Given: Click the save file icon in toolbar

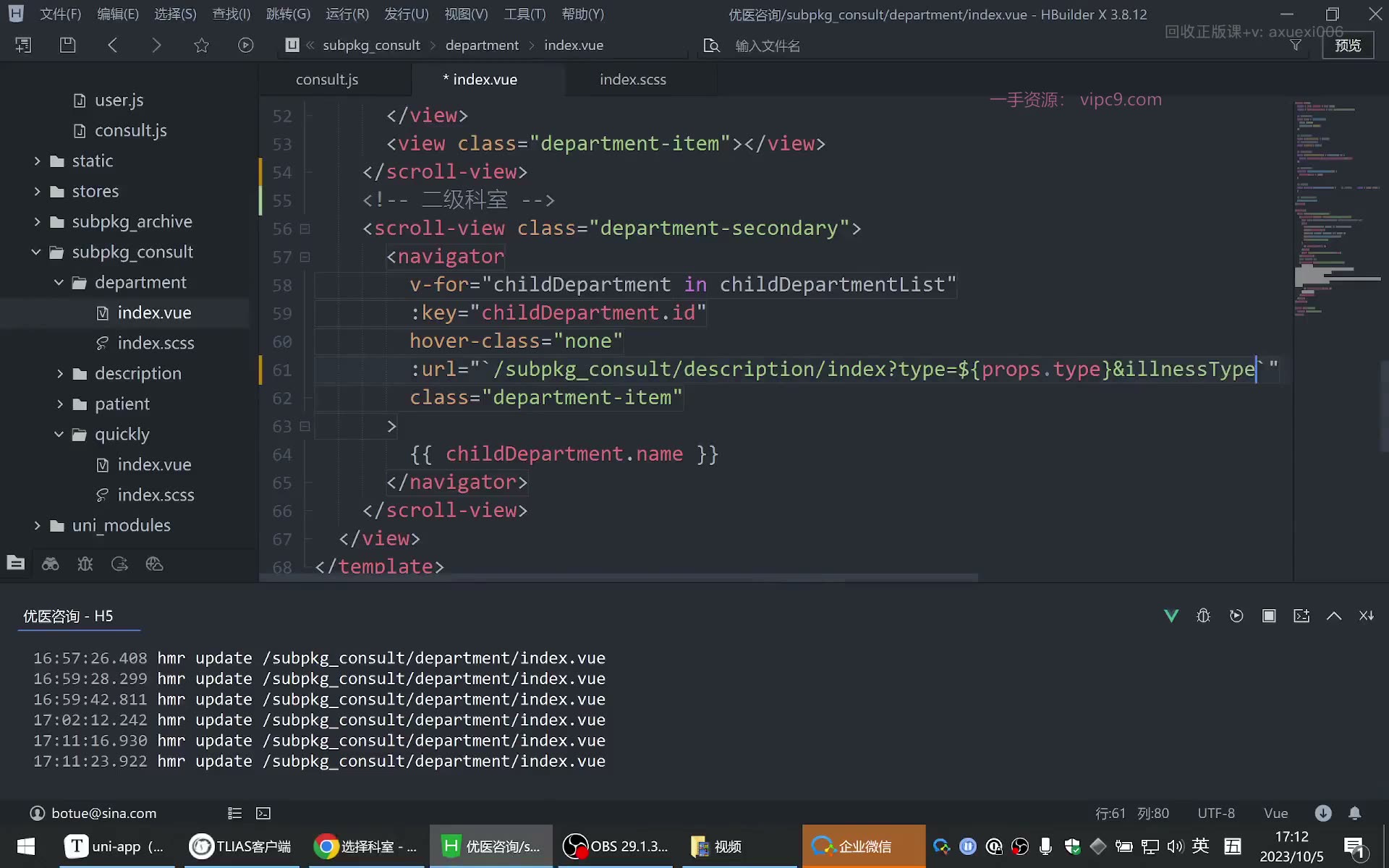Looking at the screenshot, I should click(67, 45).
